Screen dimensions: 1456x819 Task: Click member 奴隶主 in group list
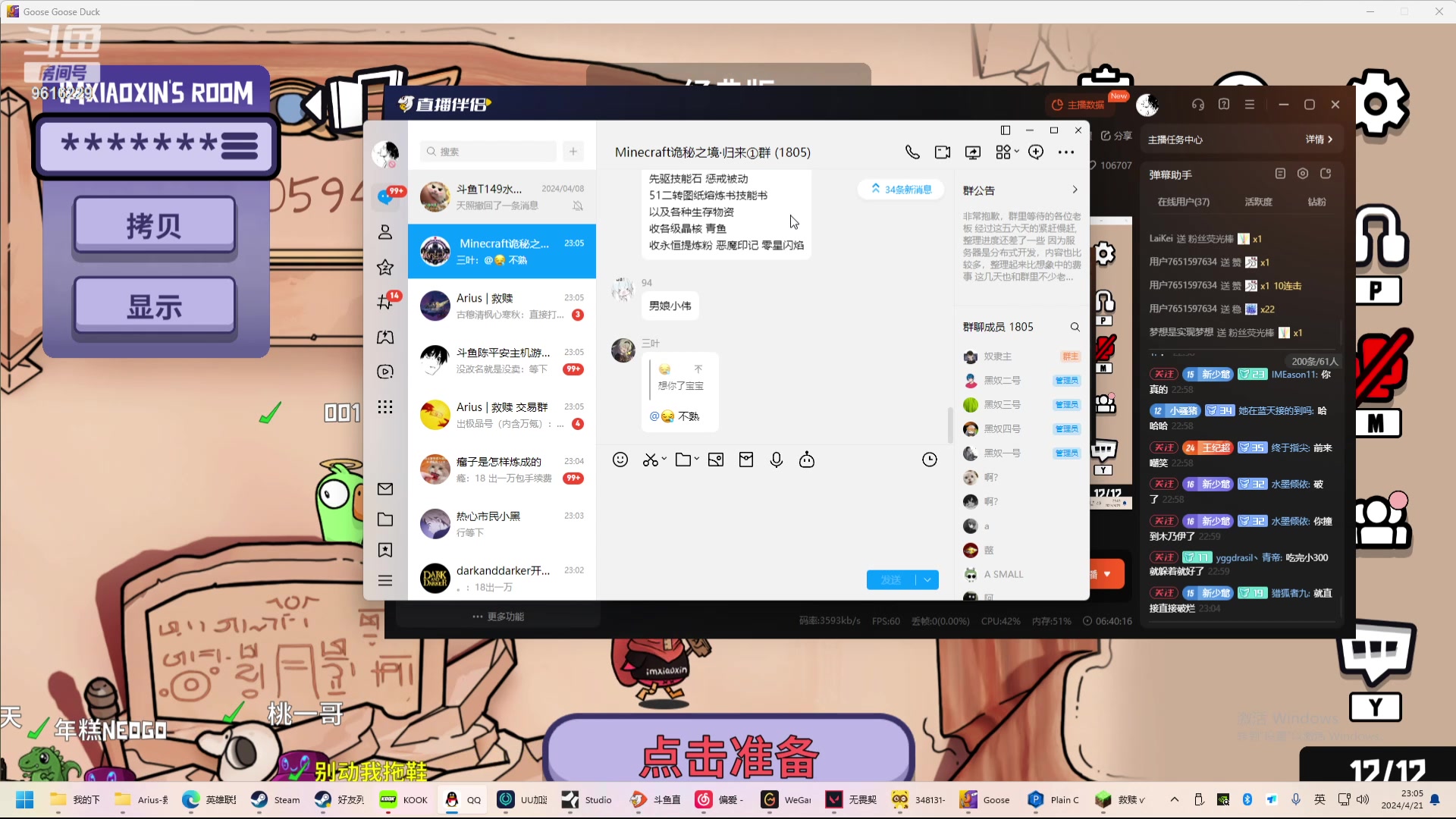(x=1021, y=356)
